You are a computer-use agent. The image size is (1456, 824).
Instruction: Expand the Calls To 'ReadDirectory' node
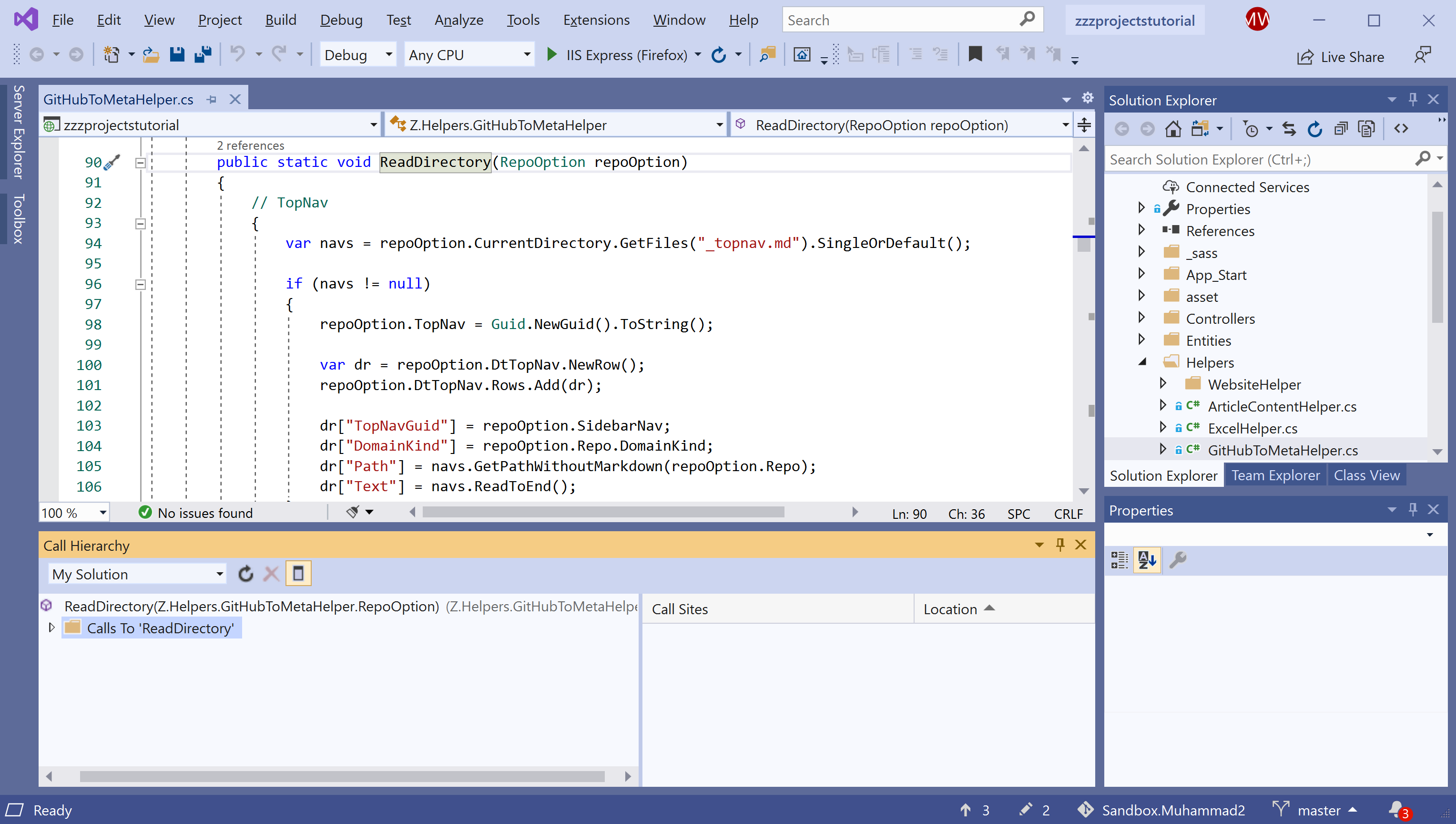point(51,628)
